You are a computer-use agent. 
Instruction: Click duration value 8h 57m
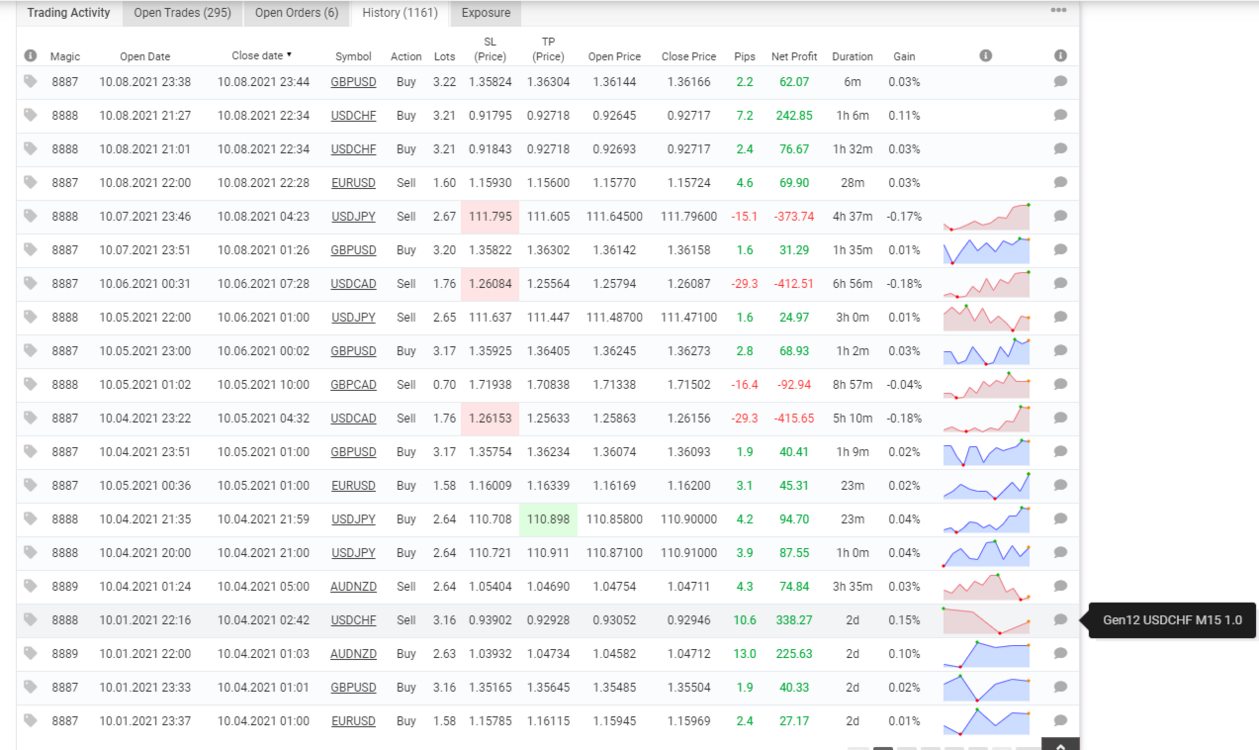(852, 385)
